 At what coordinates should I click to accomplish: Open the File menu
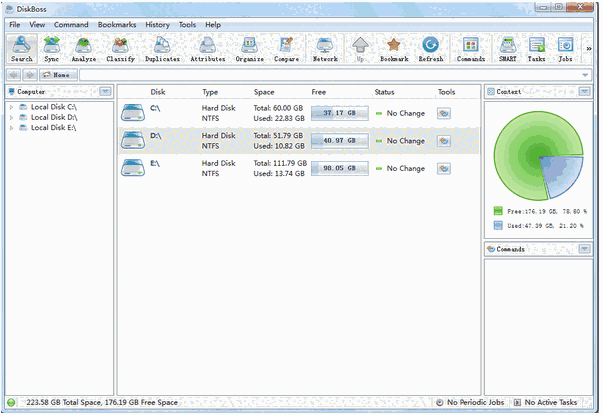[x=15, y=25]
